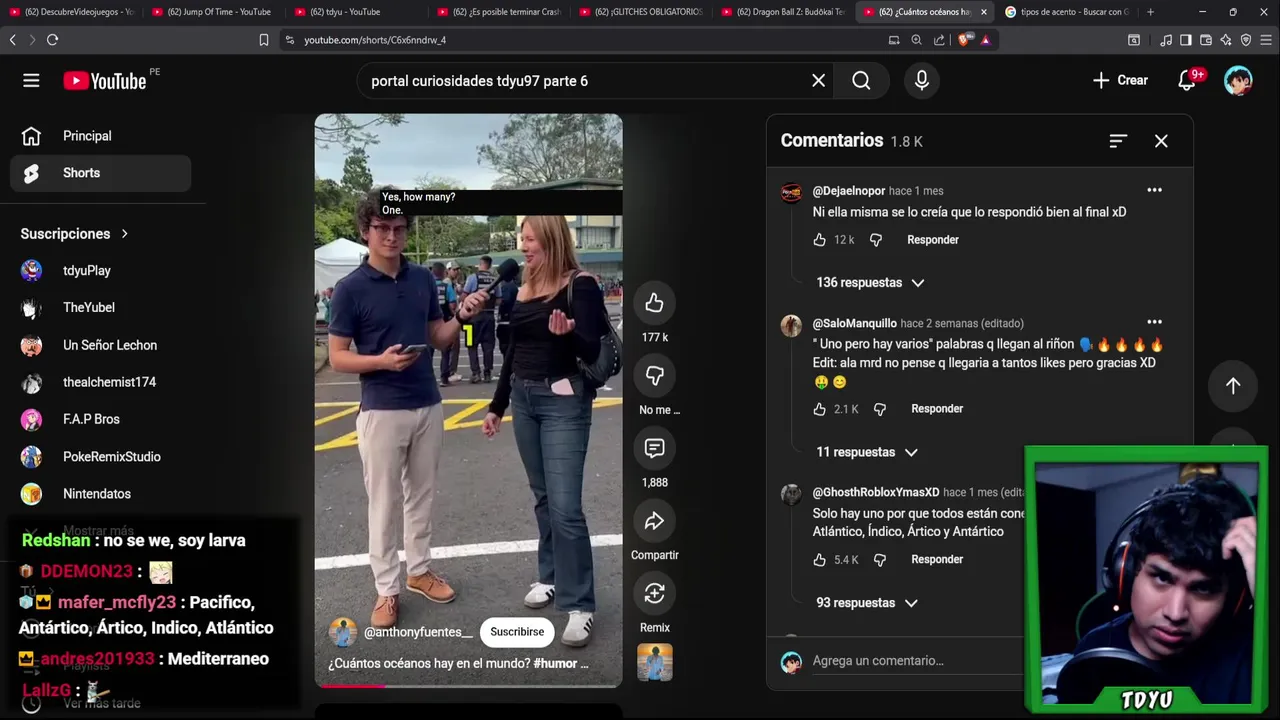Expand Suscripciones section chevron
1280x720 pixels.
[x=125, y=234]
